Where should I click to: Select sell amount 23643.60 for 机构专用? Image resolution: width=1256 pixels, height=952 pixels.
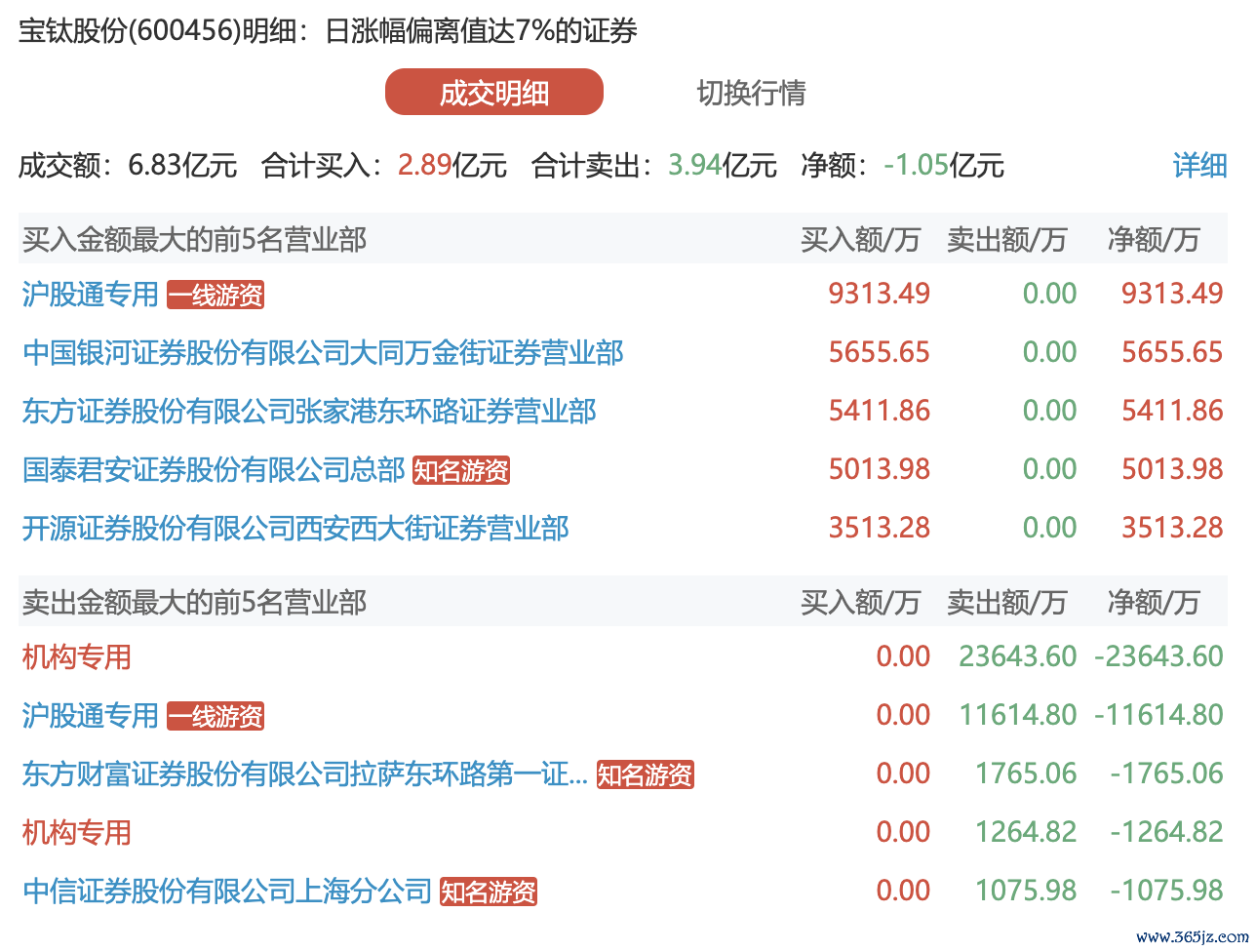pos(1018,656)
